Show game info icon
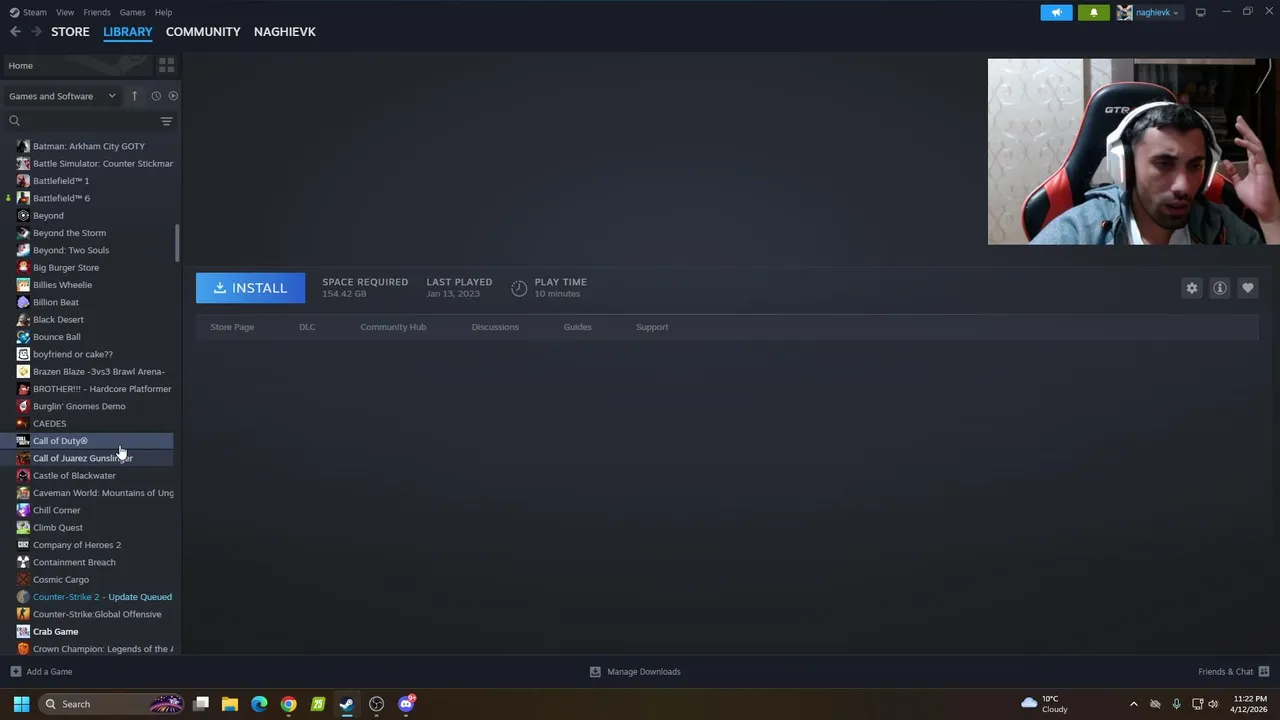This screenshot has width=1280, height=720. point(1220,288)
